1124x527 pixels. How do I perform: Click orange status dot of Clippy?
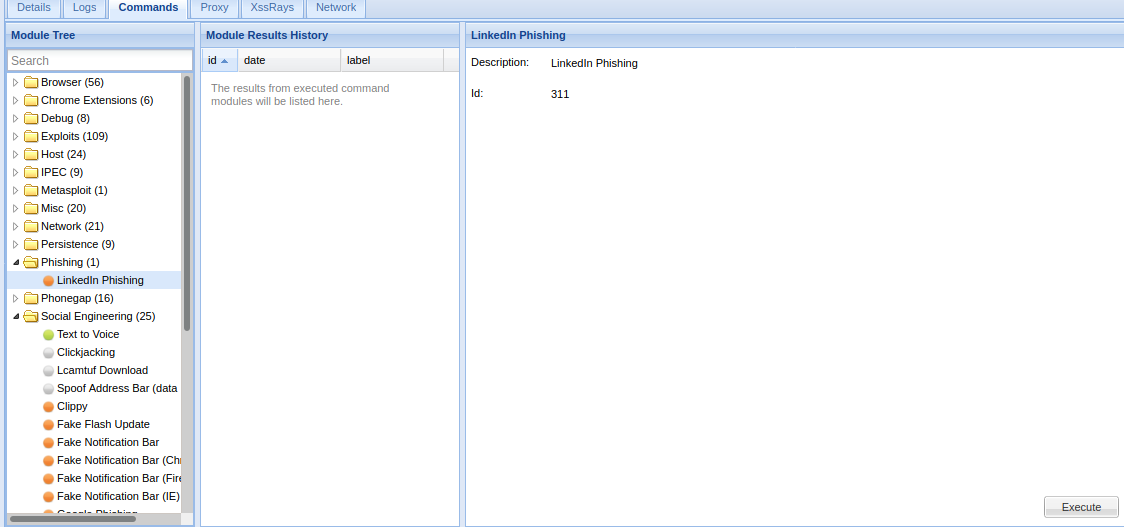(48, 407)
